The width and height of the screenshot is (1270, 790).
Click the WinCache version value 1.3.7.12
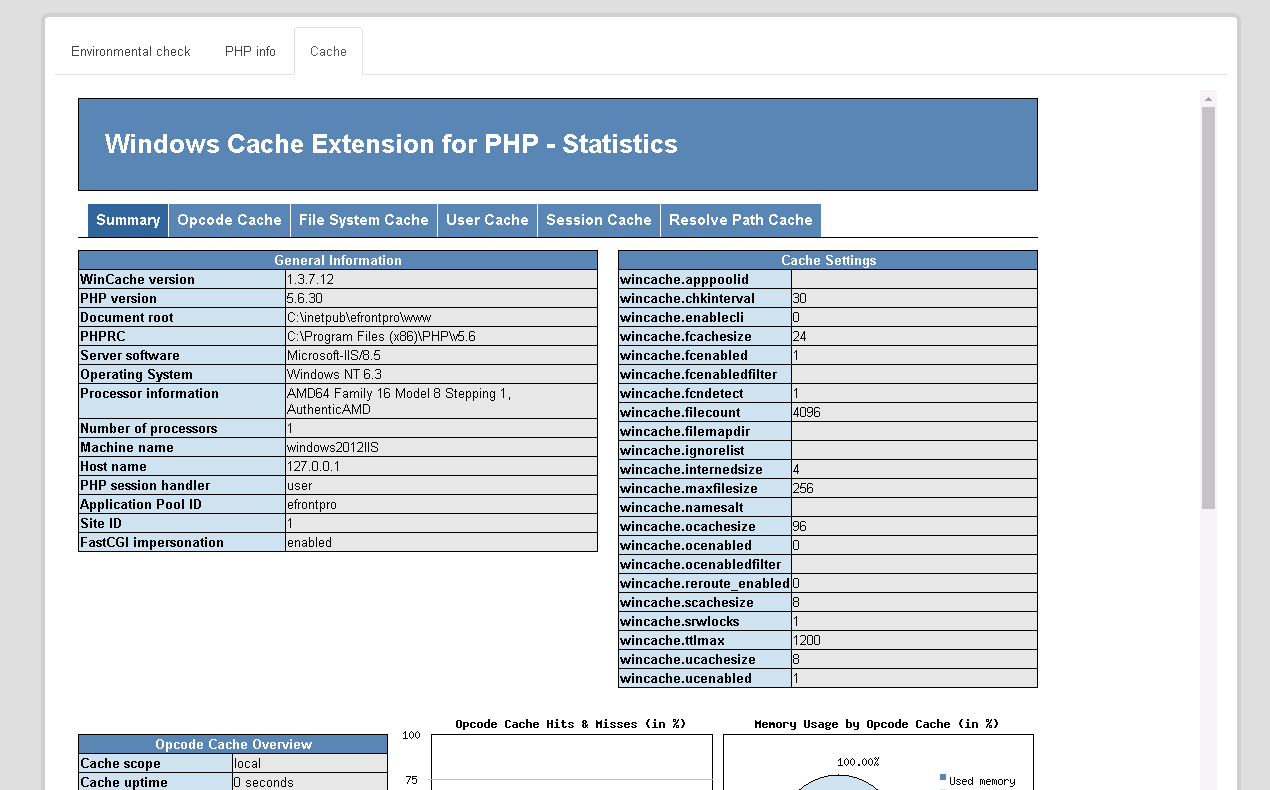310,279
